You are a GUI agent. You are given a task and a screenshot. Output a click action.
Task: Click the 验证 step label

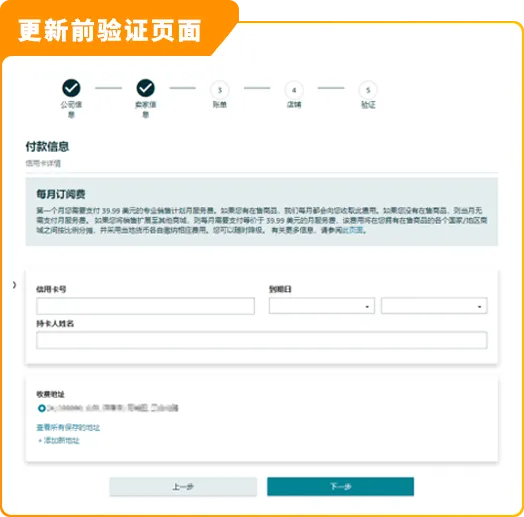click(x=368, y=105)
